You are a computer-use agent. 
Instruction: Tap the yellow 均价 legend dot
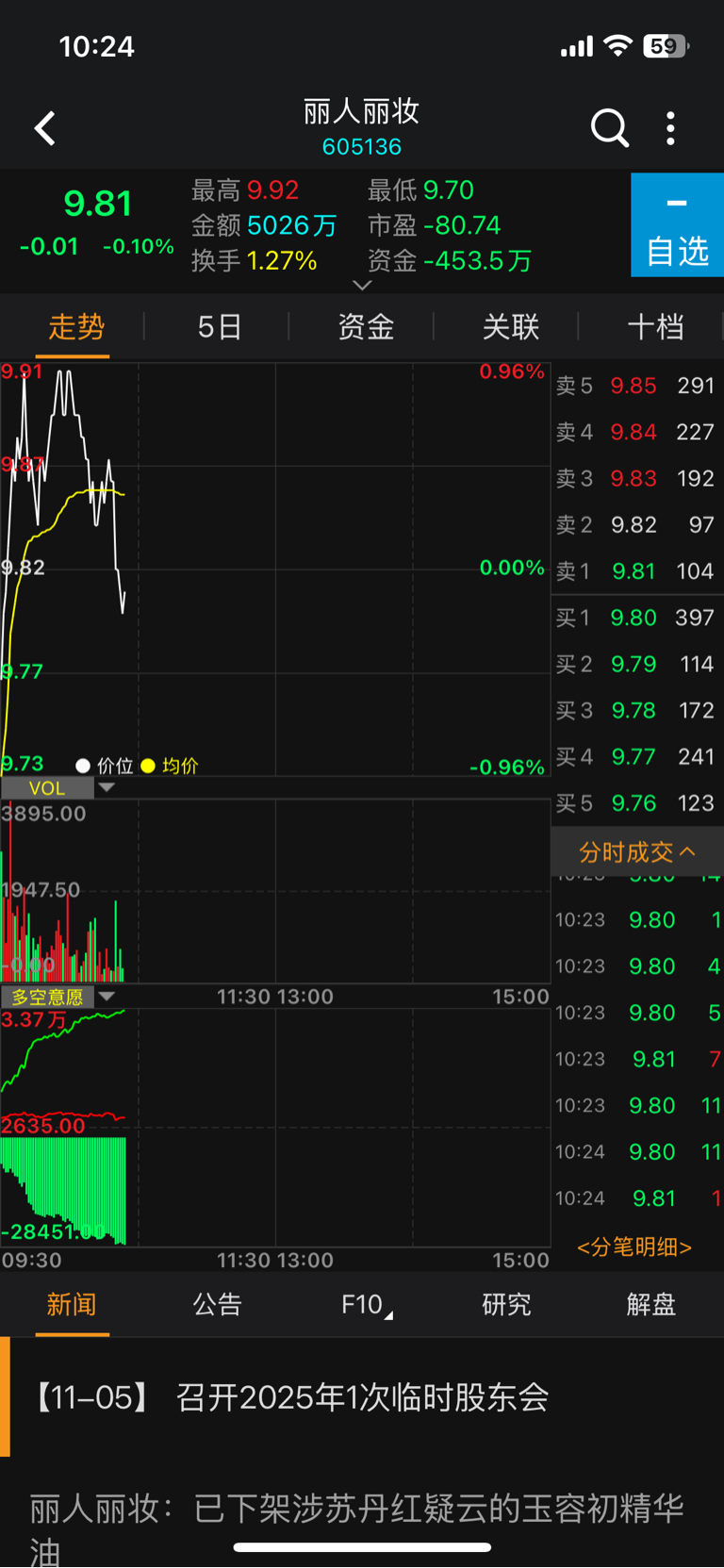[x=148, y=766]
